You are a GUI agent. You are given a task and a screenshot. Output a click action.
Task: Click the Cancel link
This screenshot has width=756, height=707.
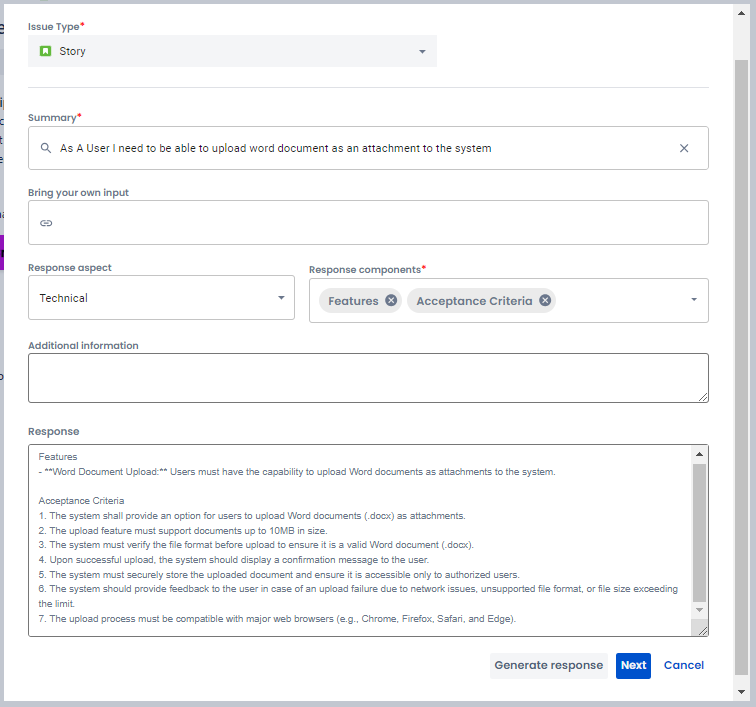[x=684, y=666]
